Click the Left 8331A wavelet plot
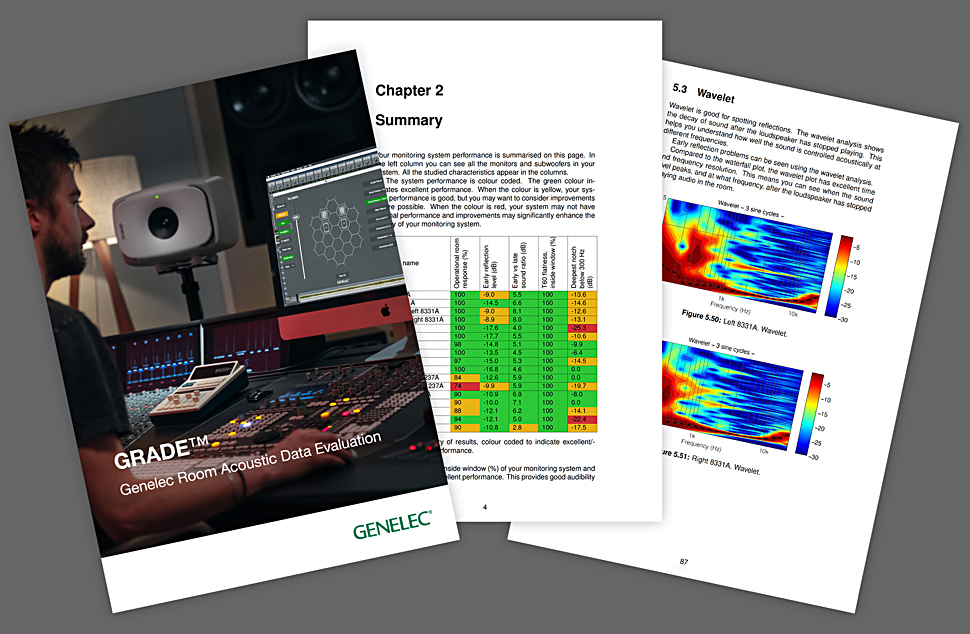 pyautogui.click(x=747, y=255)
